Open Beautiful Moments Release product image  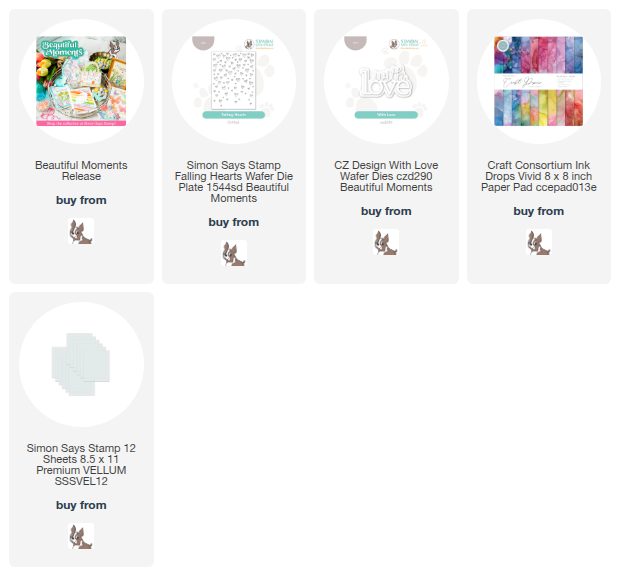[x=81, y=81]
